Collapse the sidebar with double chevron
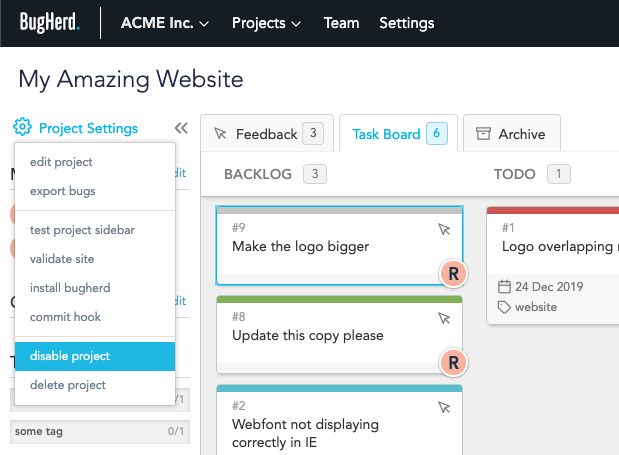Image resolution: width=619 pixels, height=455 pixels. pos(181,128)
